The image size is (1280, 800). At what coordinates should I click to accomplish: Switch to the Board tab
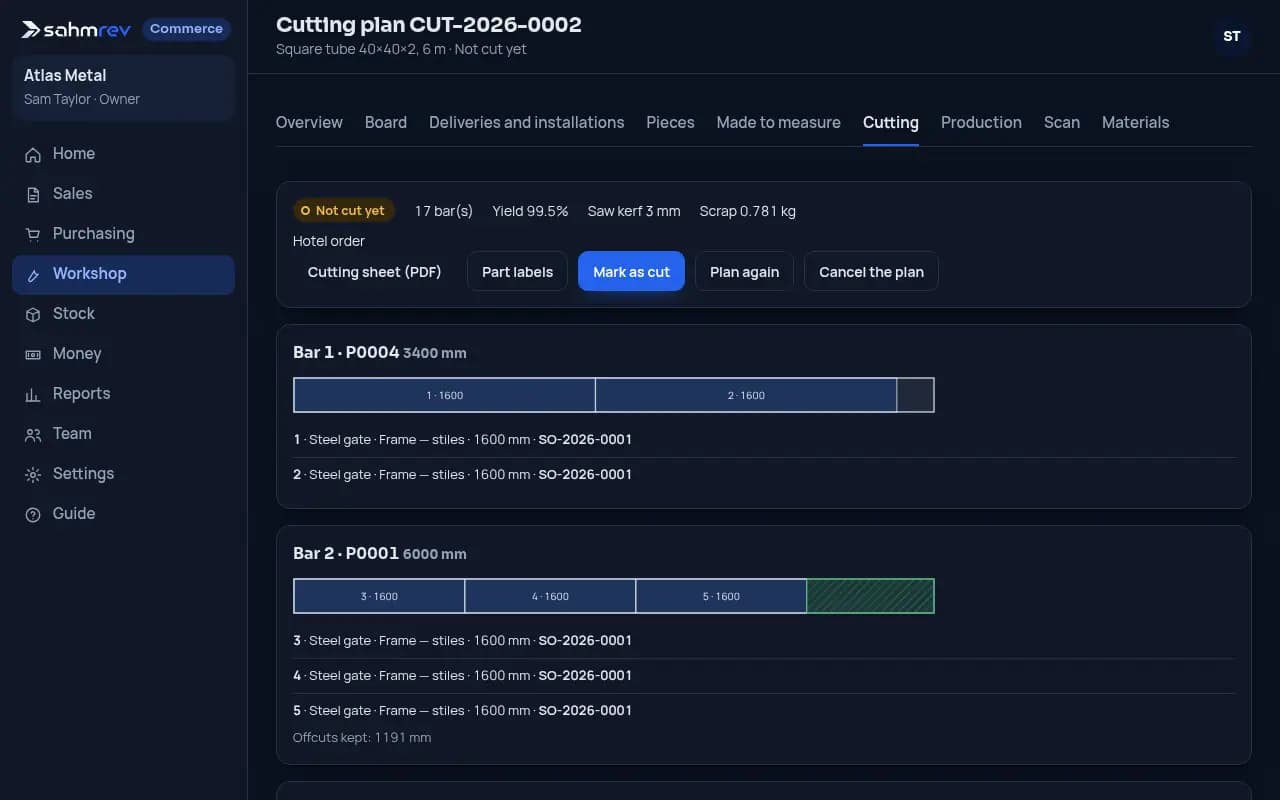coord(386,122)
